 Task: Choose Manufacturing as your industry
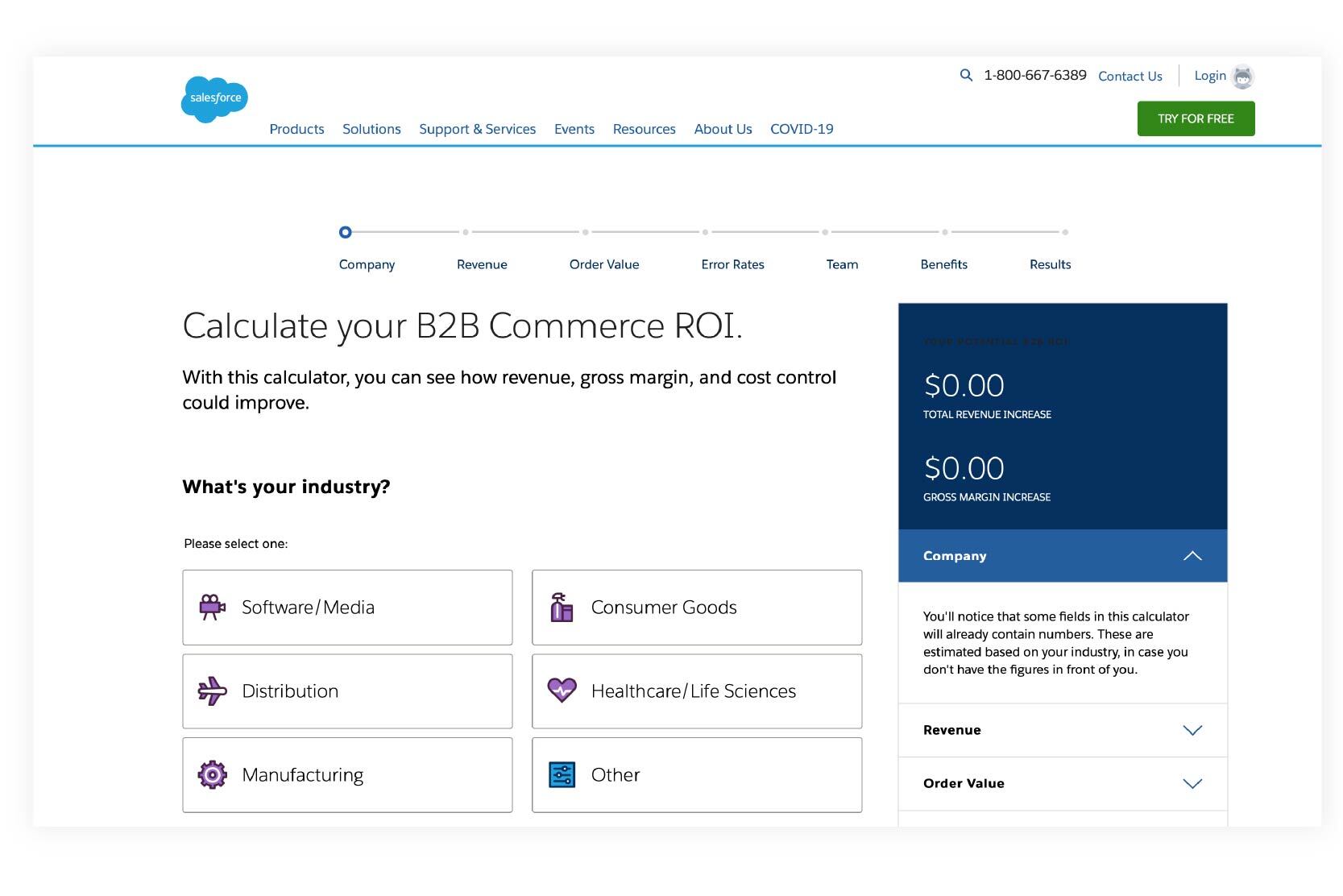point(346,774)
